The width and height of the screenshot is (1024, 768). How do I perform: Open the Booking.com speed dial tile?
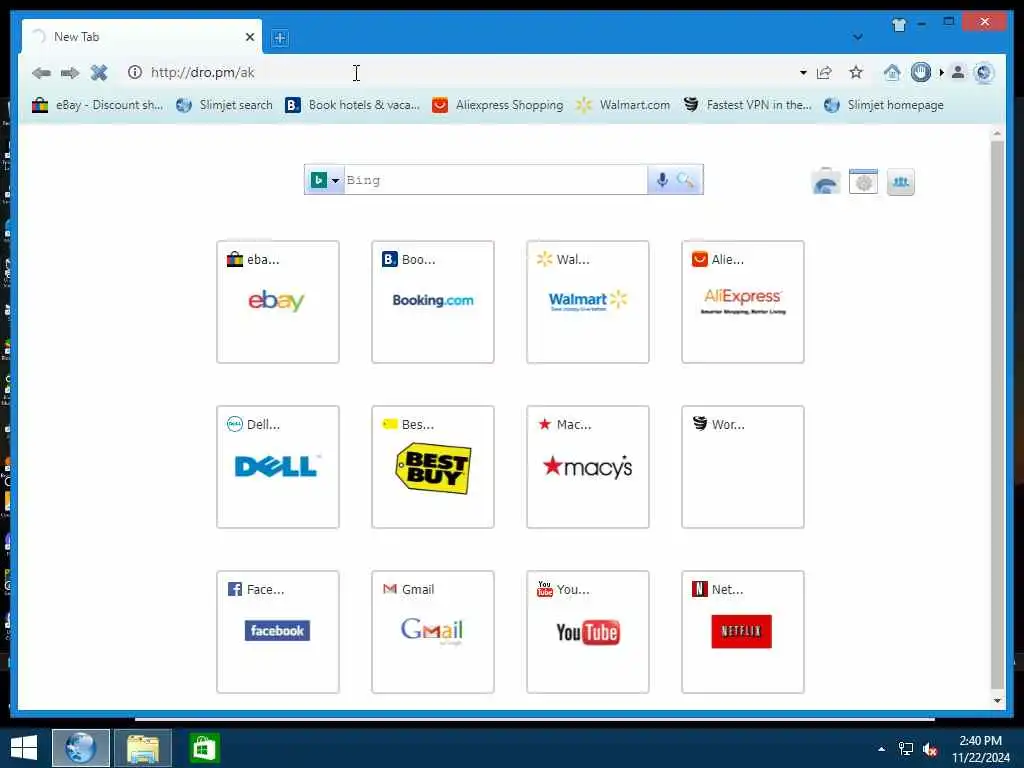click(x=433, y=302)
